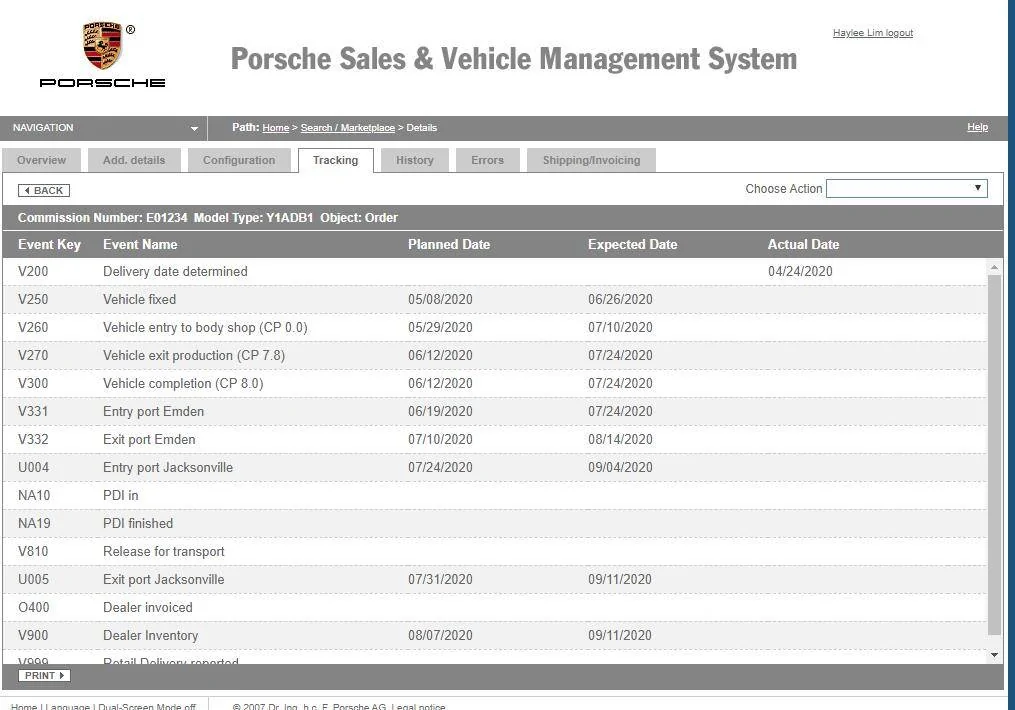Switch to the Overview tab
This screenshot has width=1015, height=710.
coord(41,160)
